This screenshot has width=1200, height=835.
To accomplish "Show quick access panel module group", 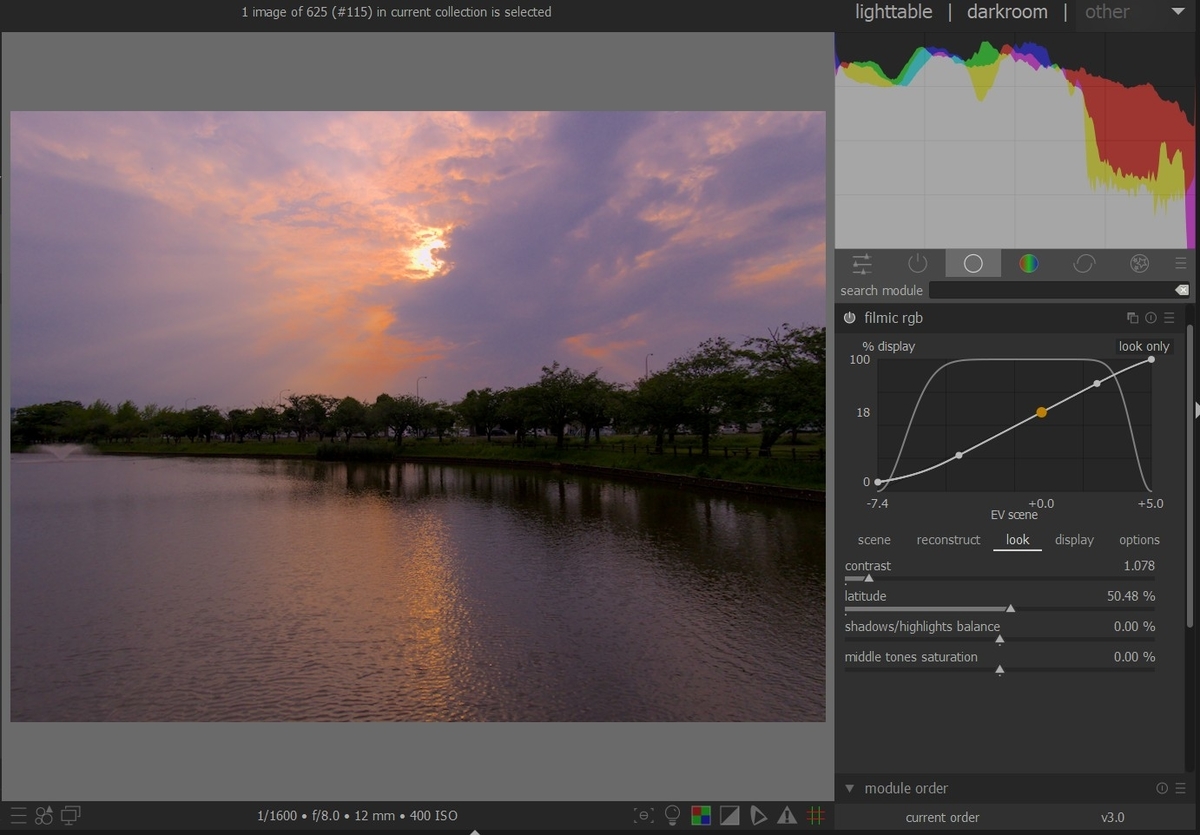I will pyautogui.click(x=861, y=264).
